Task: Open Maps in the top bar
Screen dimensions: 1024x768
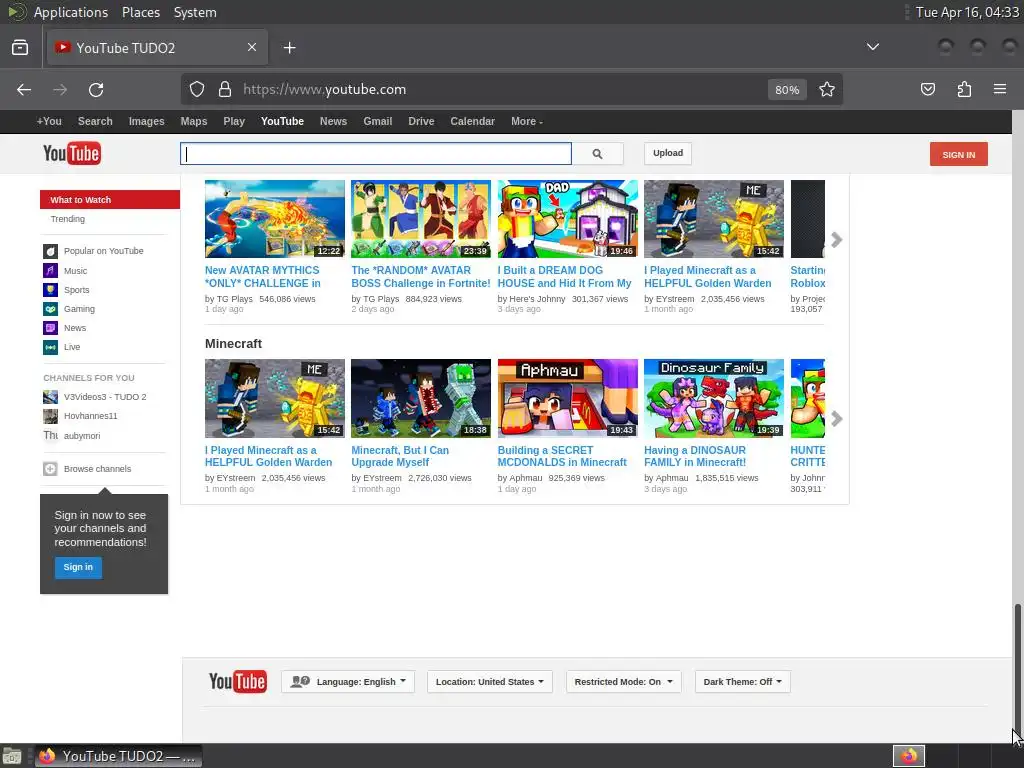Action: pos(193,121)
